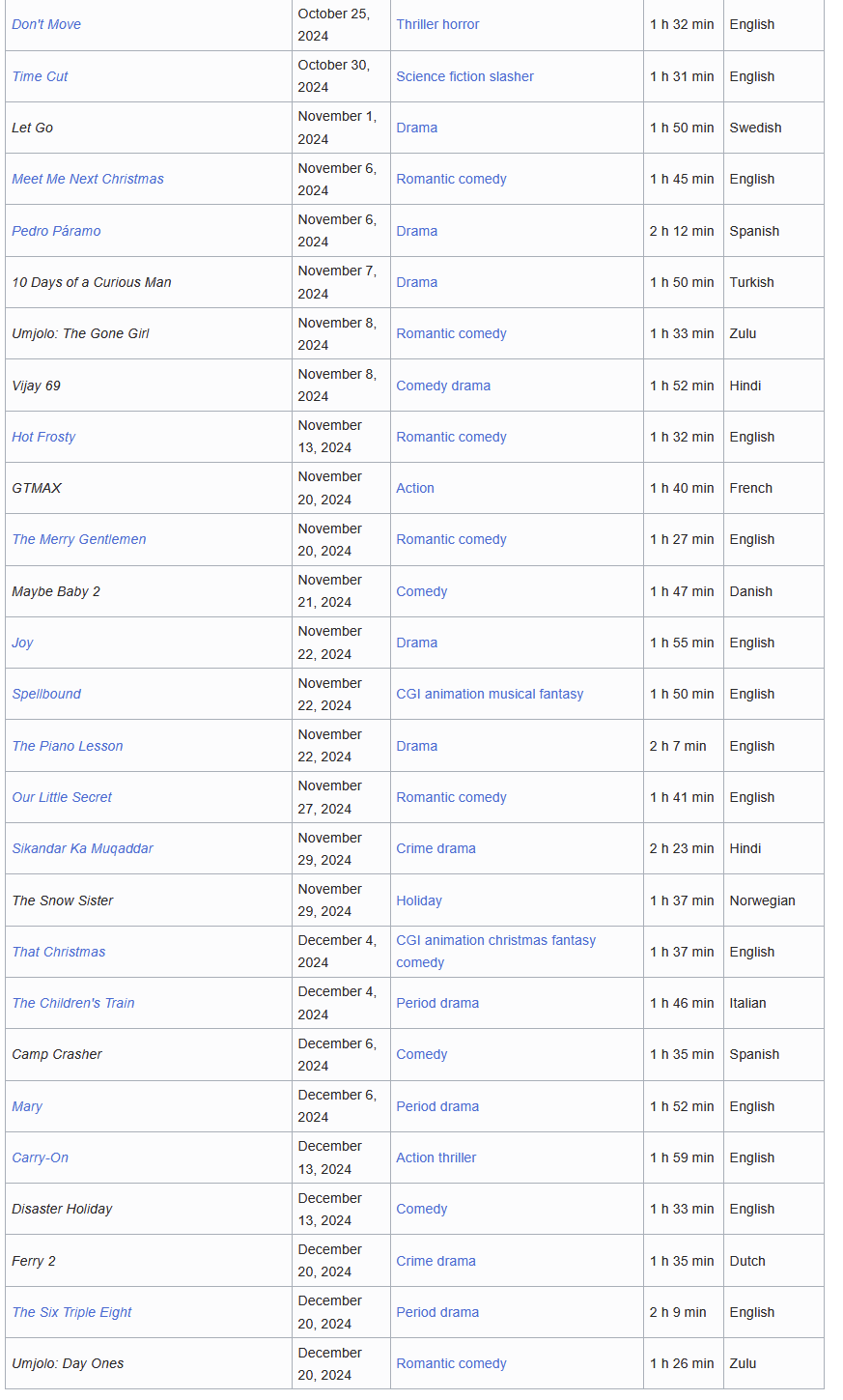Click the Umjolo: Day Ones title cell
The width and height of the screenshot is (843, 1400).
(68, 1363)
